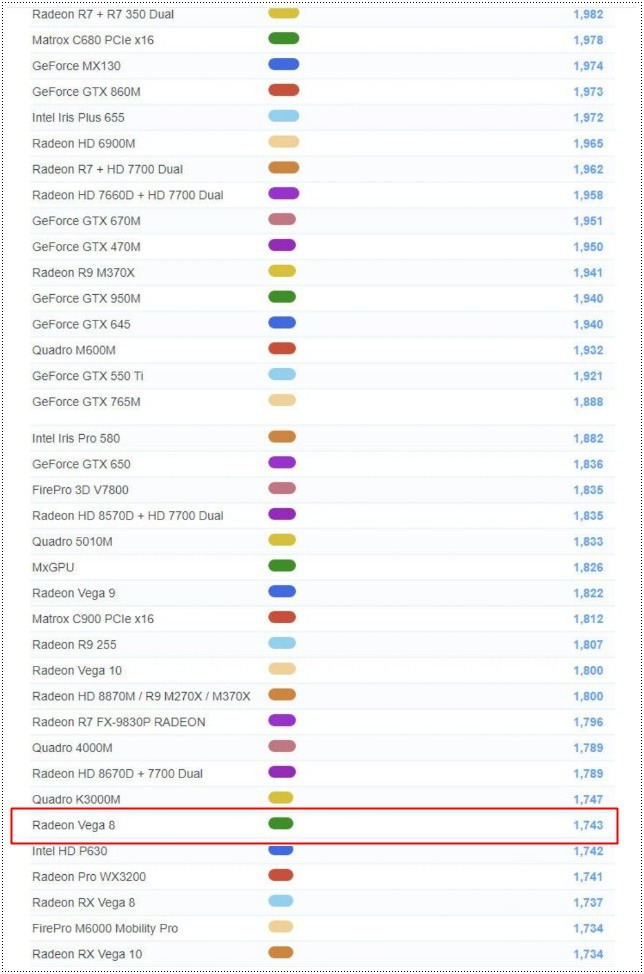The height and width of the screenshot is (974, 644).
Task: Click the 1,965 score for Radeon HD 6900M
Action: pos(588,143)
